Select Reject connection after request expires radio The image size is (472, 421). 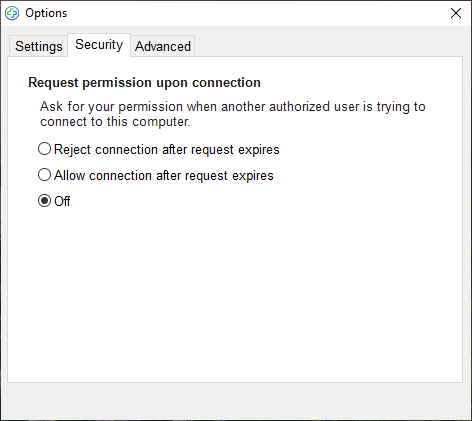(x=44, y=149)
